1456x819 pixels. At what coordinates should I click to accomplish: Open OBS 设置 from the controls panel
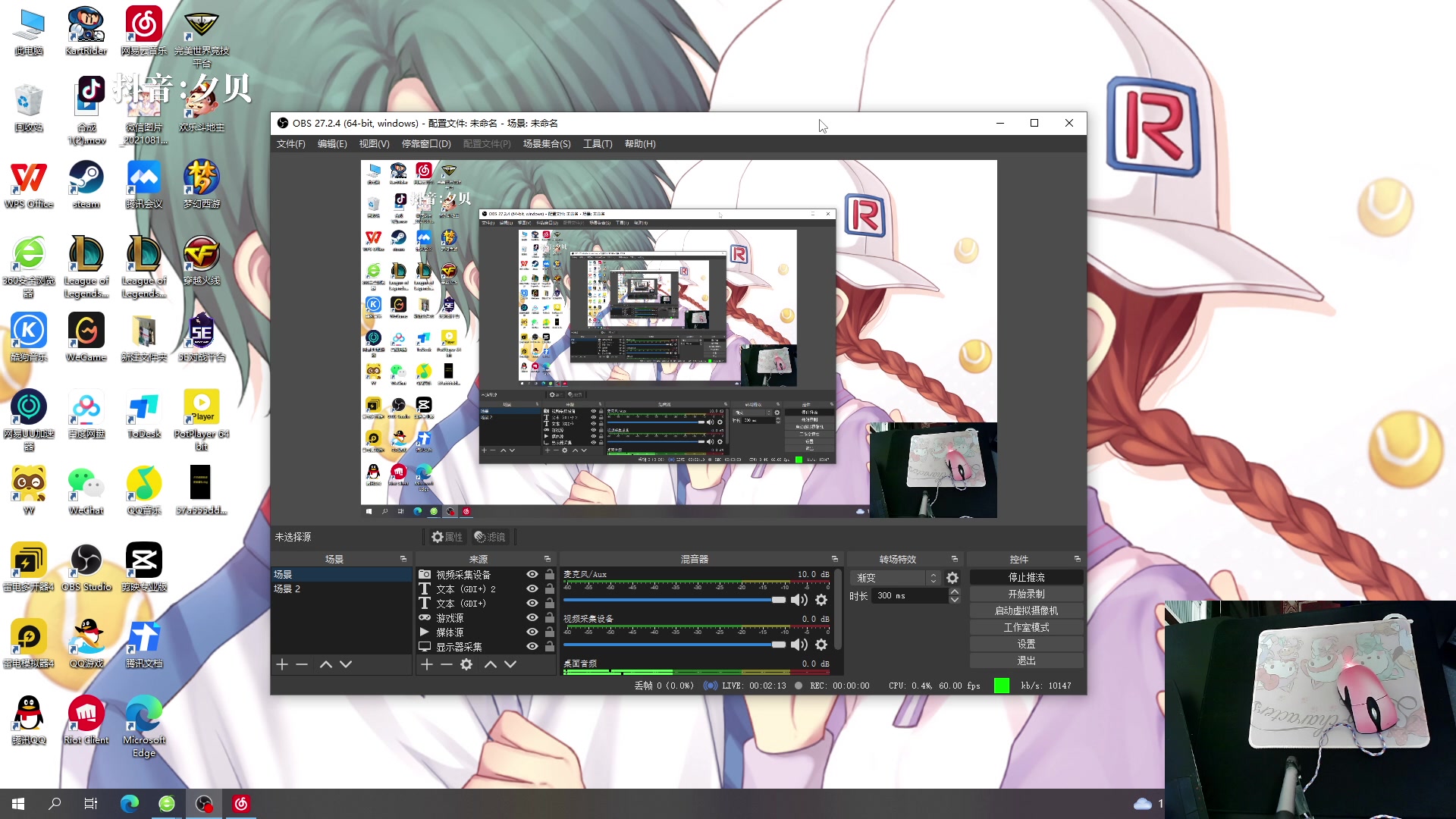(x=1026, y=645)
